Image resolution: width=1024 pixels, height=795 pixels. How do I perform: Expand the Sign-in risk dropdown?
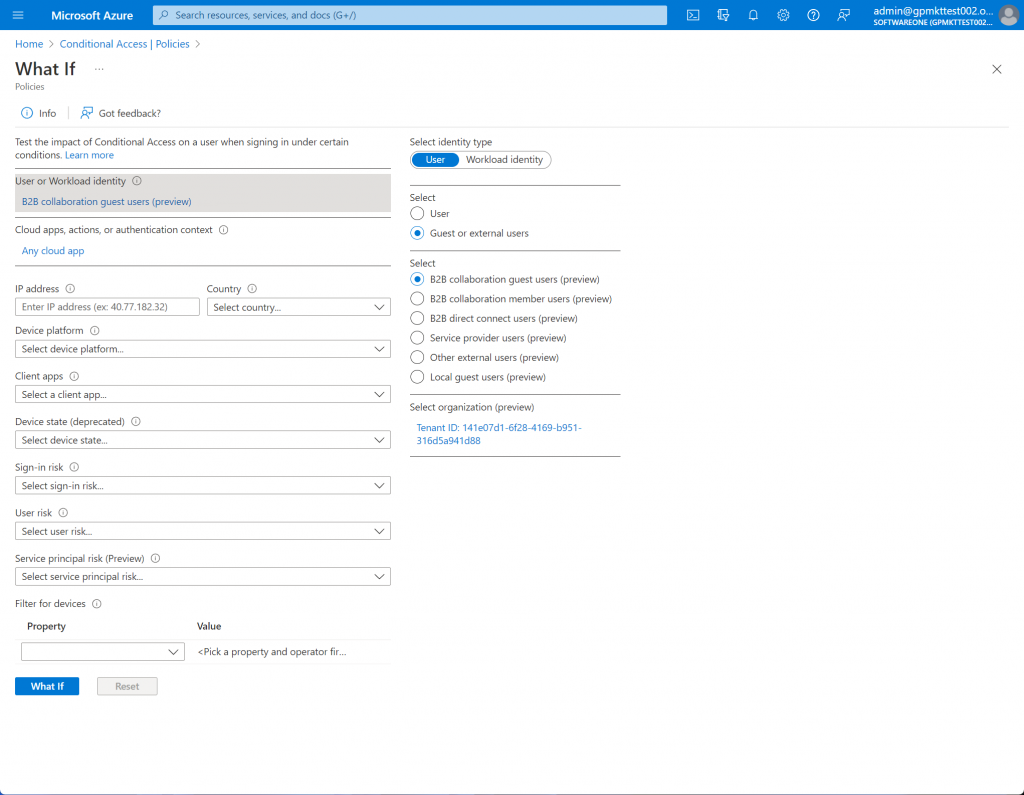tap(202, 486)
